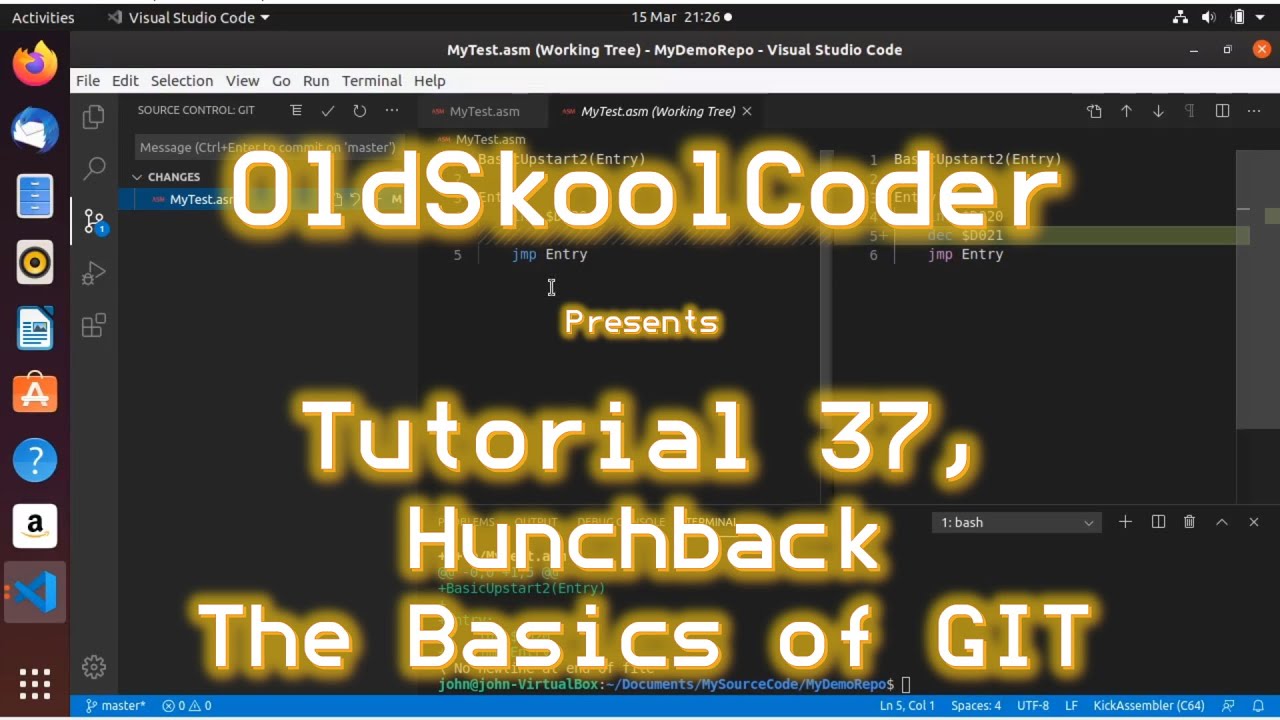Open notifications bell in status bar
This screenshot has height=720, width=1280.
click(x=1258, y=706)
